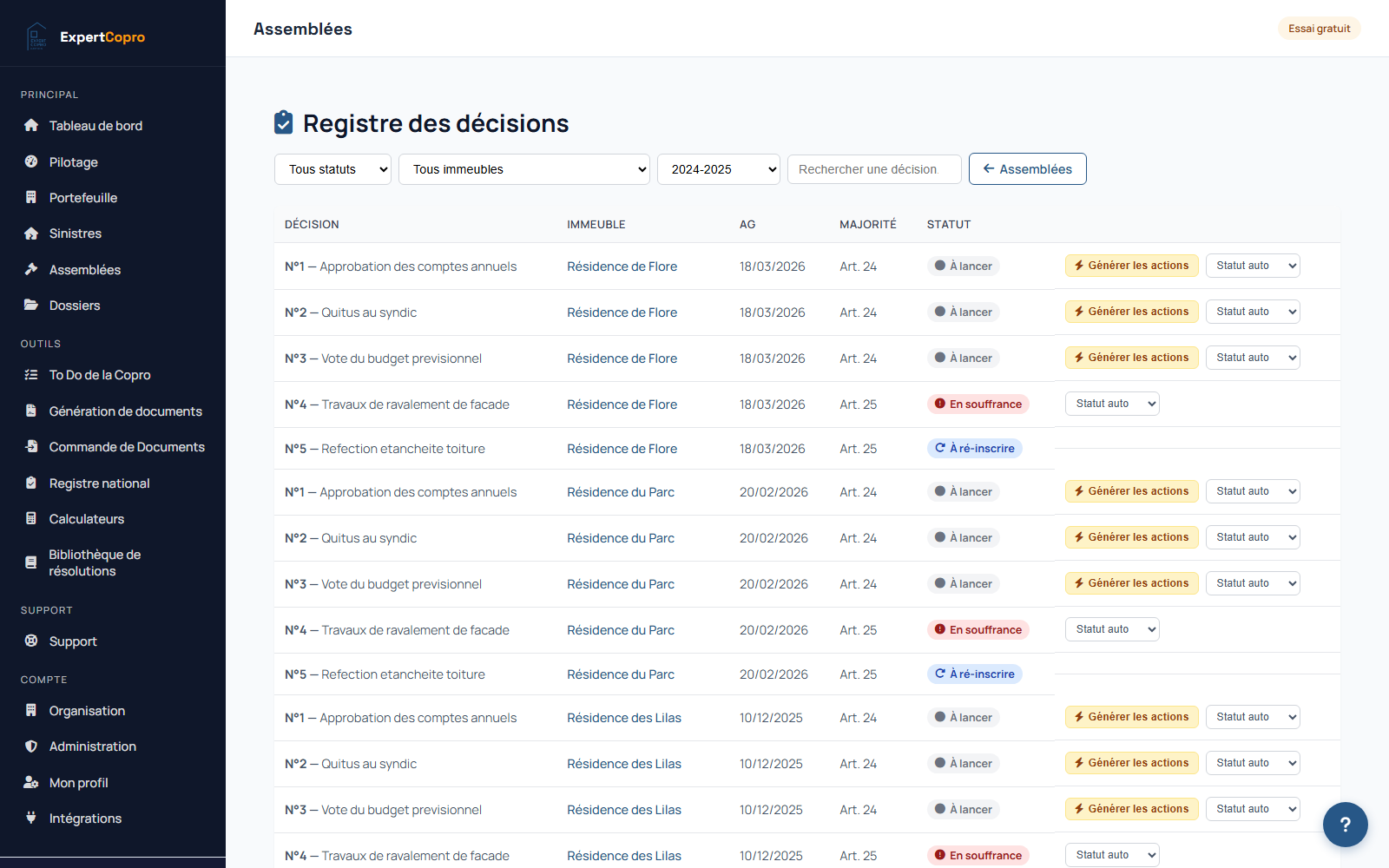Click the Dossiers folder icon

click(x=31, y=305)
